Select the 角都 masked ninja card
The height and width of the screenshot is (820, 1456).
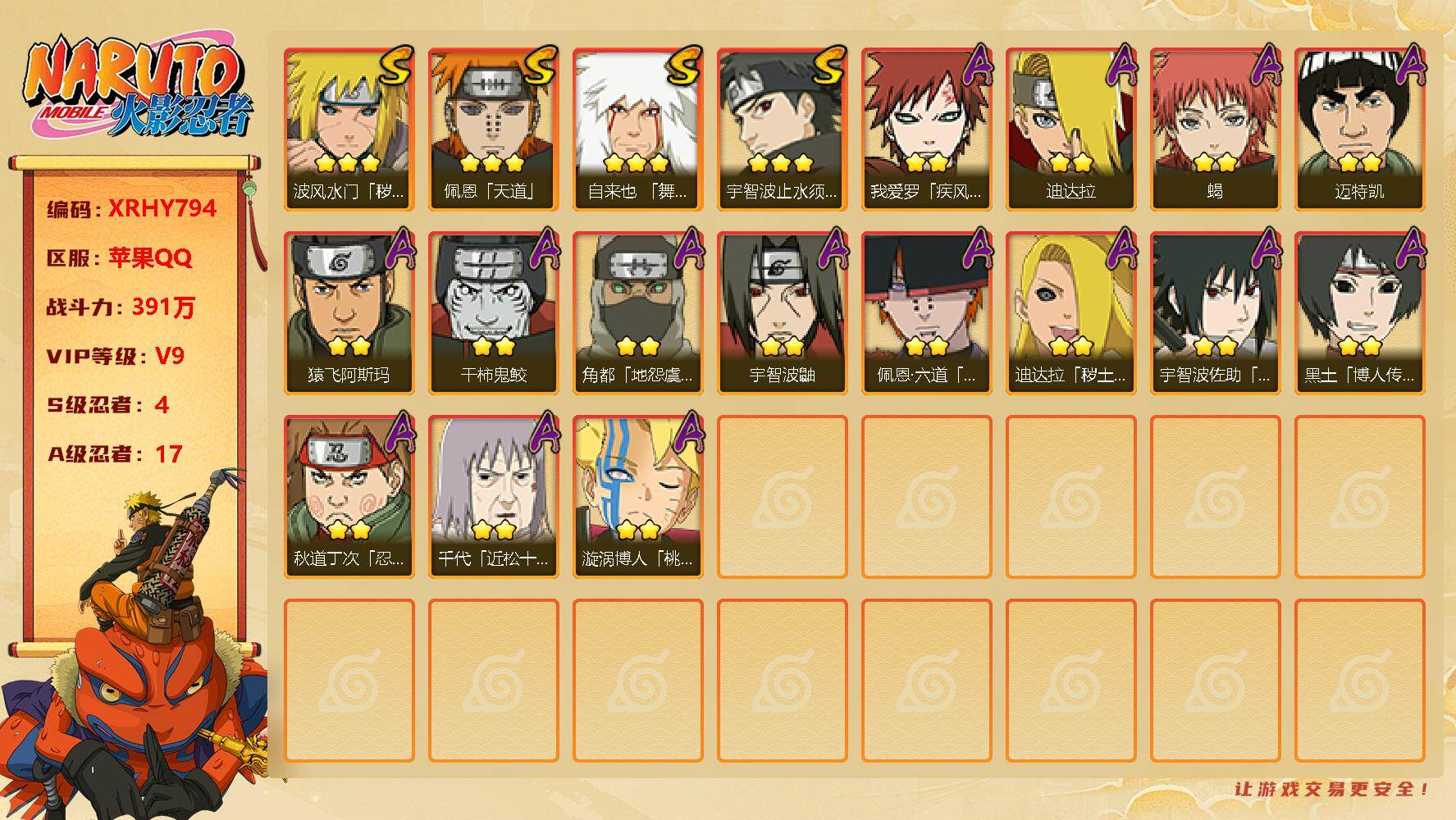pyautogui.click(x=637, y=313)
